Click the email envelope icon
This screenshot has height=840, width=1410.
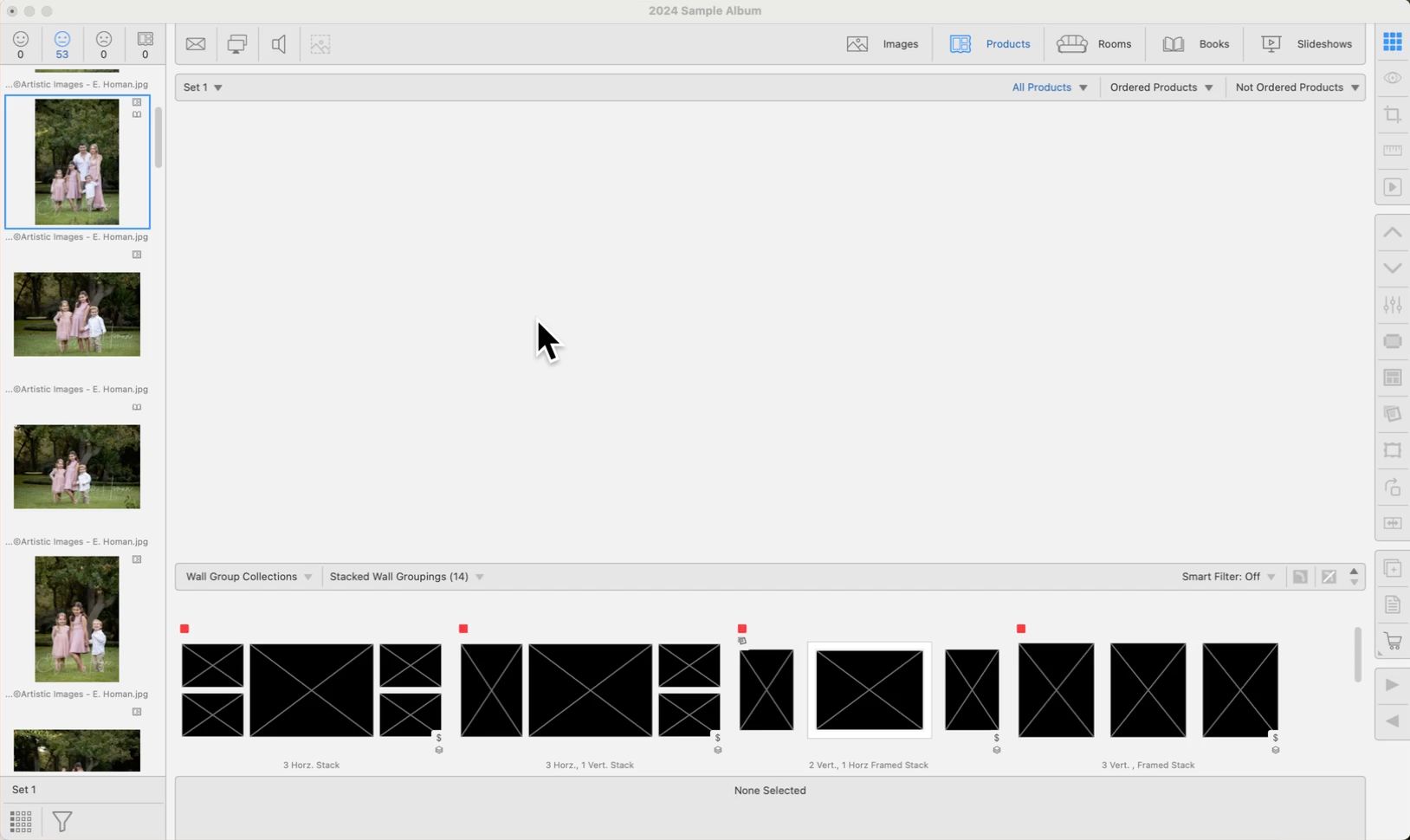point(196,44)
